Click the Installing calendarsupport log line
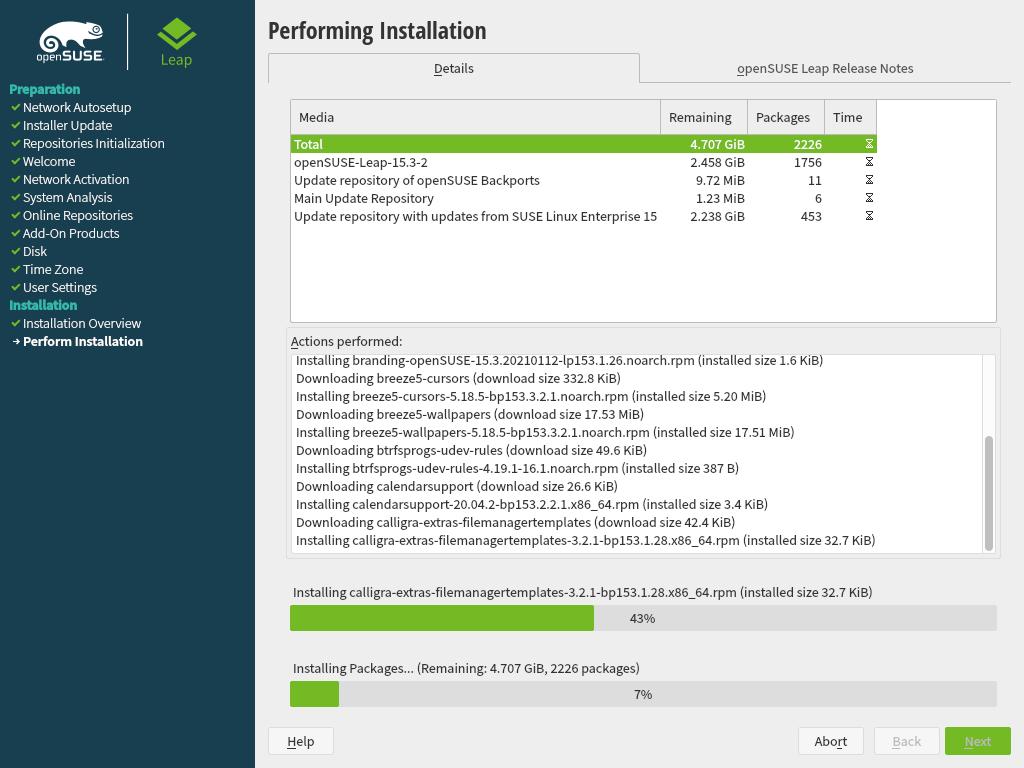 point(532,504)
